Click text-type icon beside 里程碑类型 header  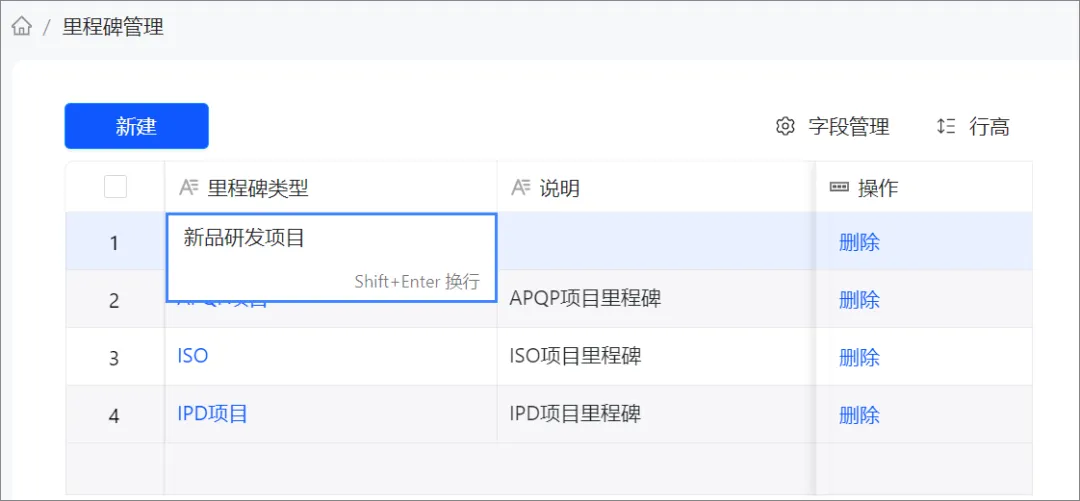click(189, 187)
